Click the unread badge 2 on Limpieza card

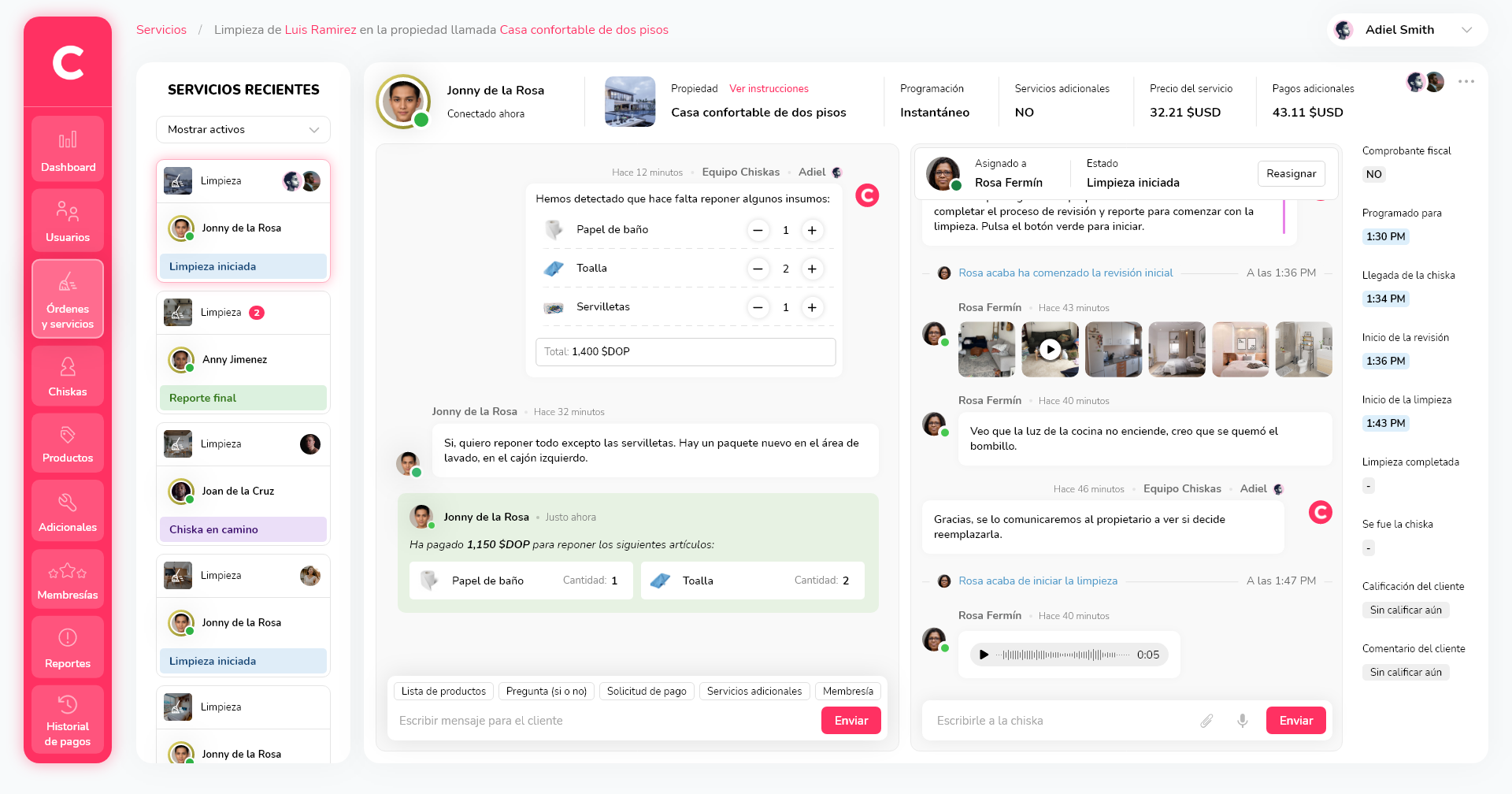click(x=257, y=313)
